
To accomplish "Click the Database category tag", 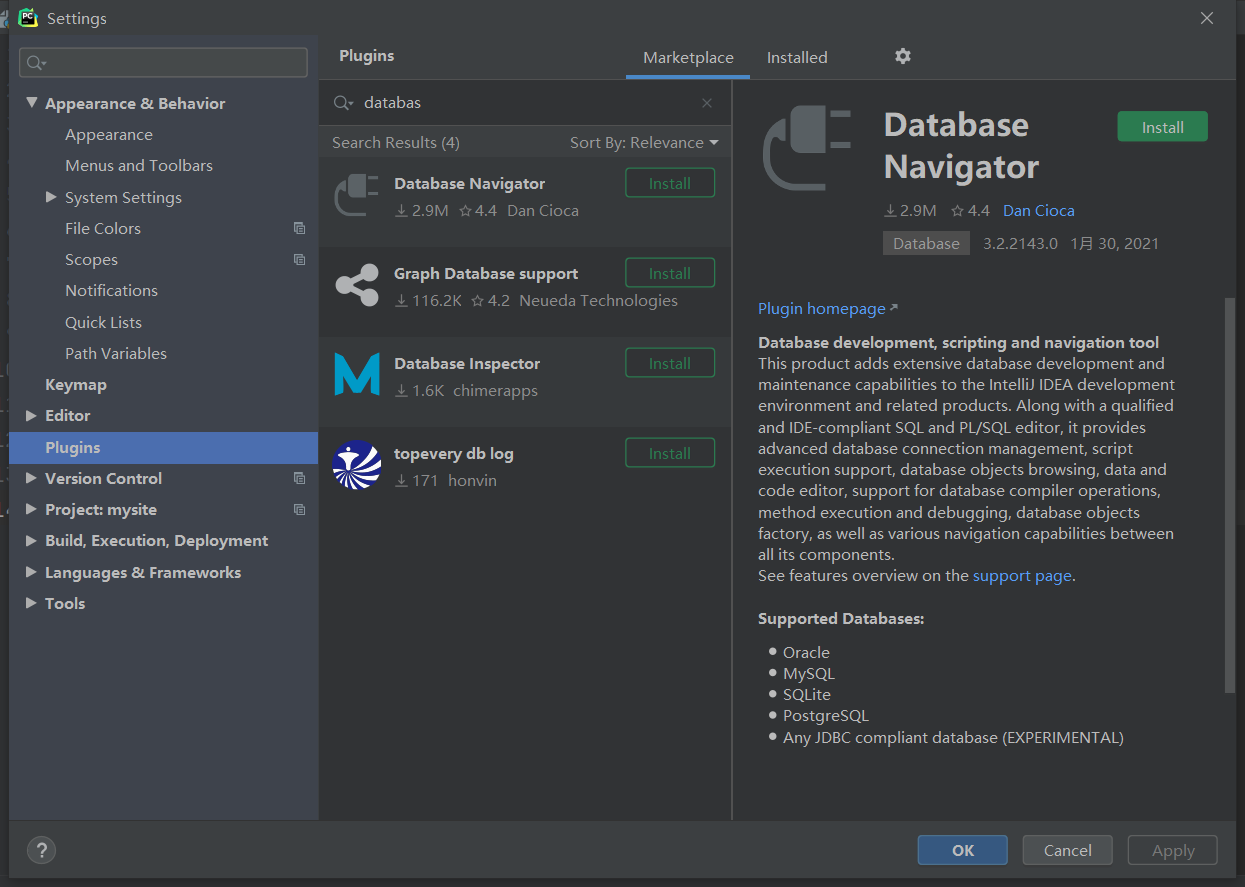I will (x=926, y=243).
